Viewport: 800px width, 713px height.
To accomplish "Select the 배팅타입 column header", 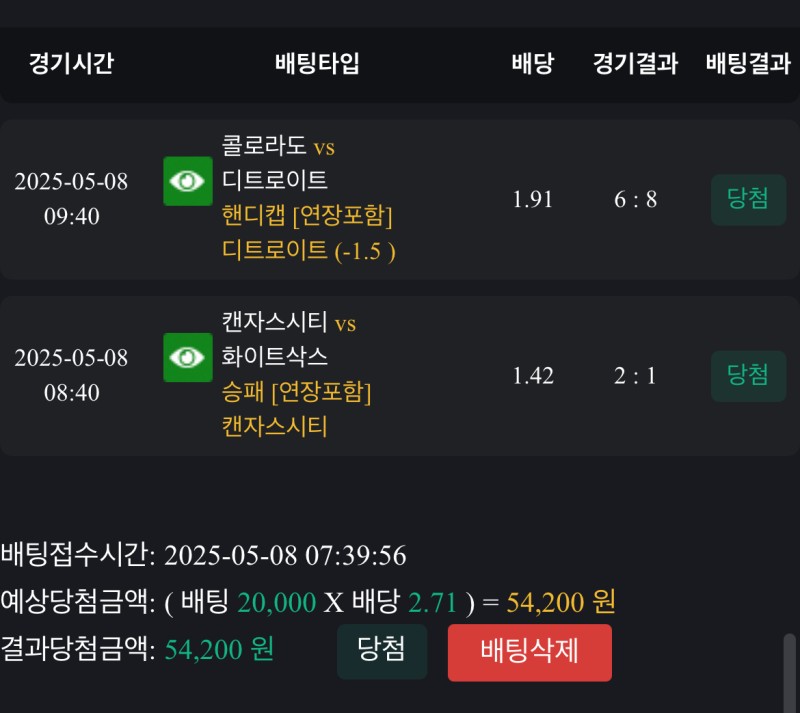I will coord(317,64).
